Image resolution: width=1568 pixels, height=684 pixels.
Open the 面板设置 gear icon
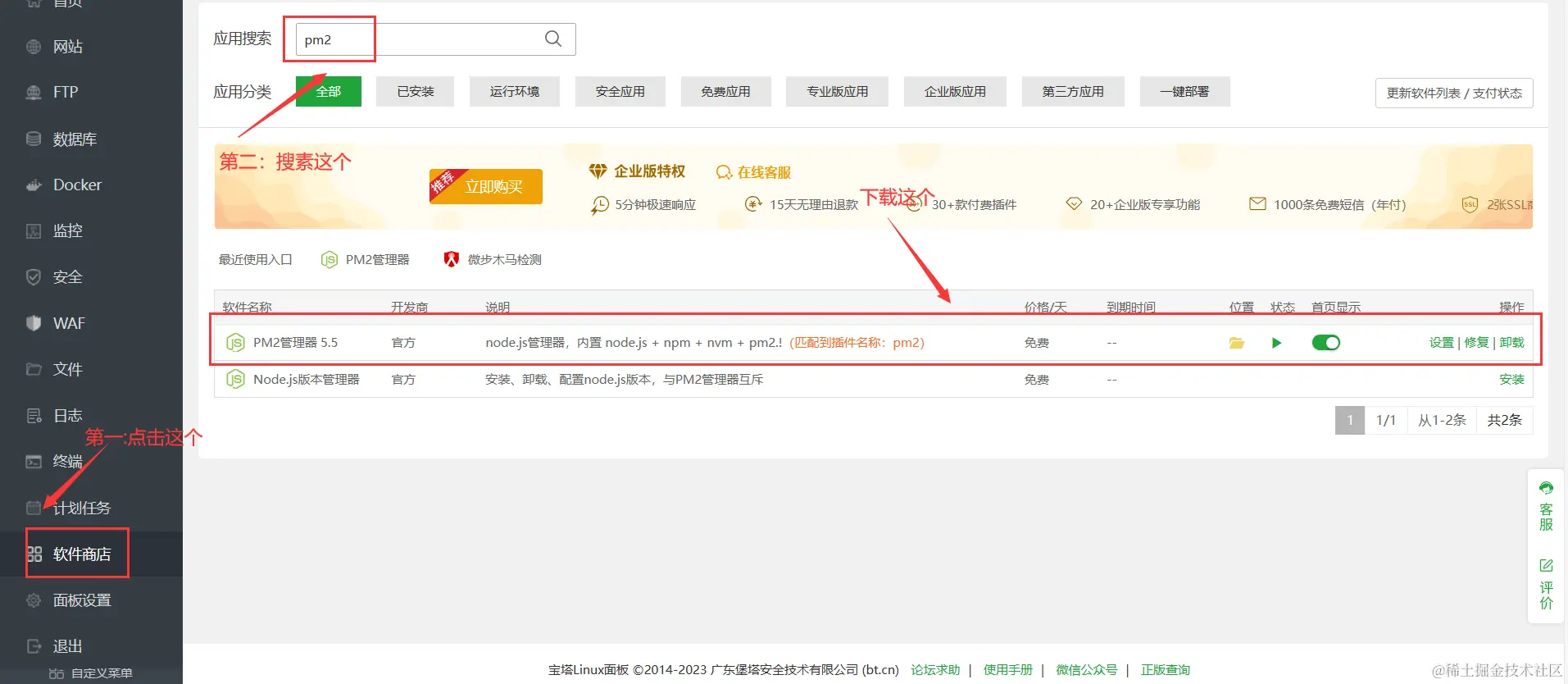[34, 600]
